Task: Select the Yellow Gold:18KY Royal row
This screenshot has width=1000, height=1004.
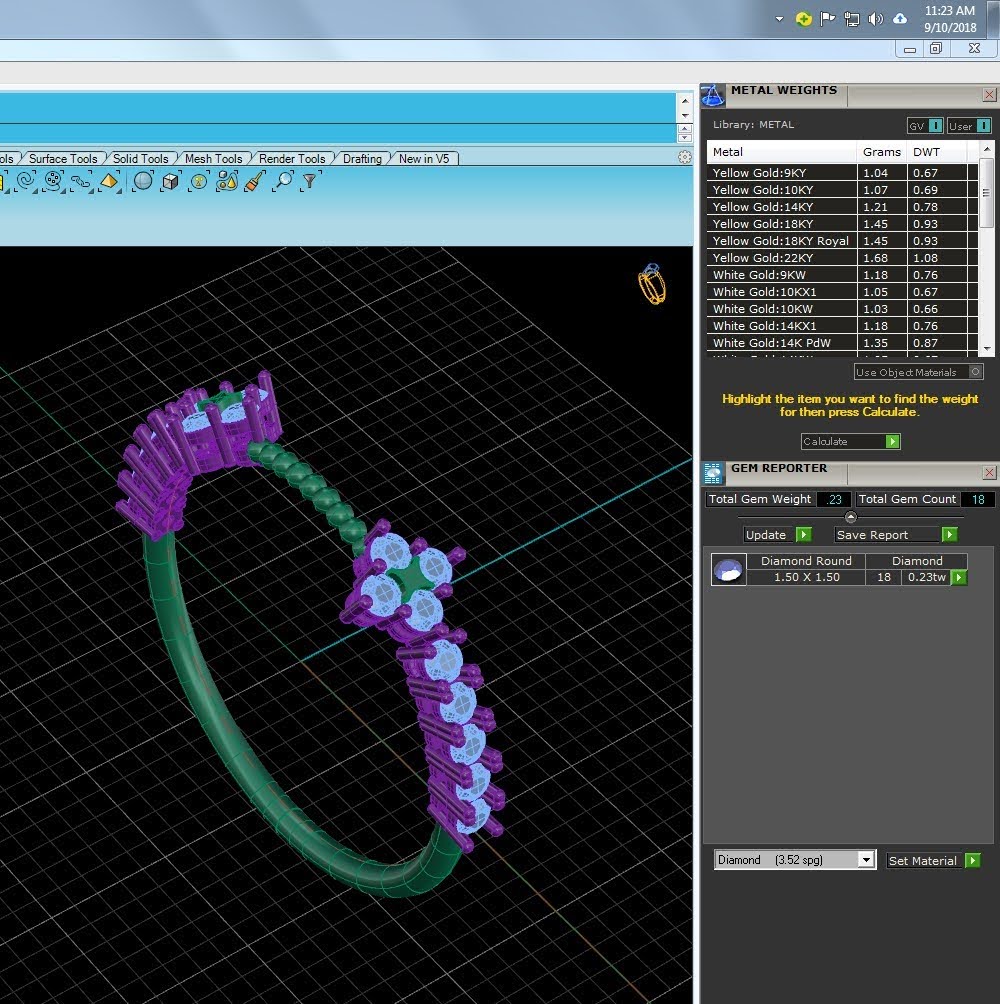Action: click(842, 241)
